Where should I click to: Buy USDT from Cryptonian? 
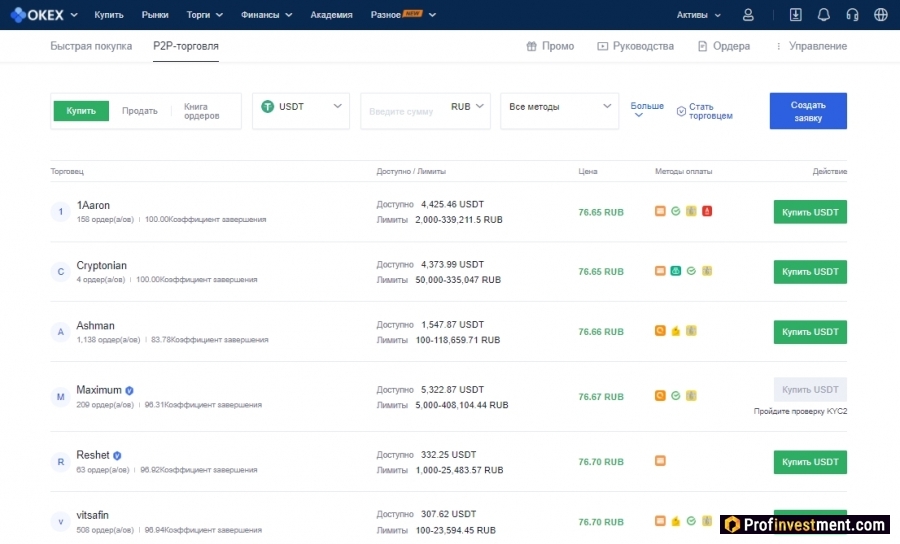810,271
